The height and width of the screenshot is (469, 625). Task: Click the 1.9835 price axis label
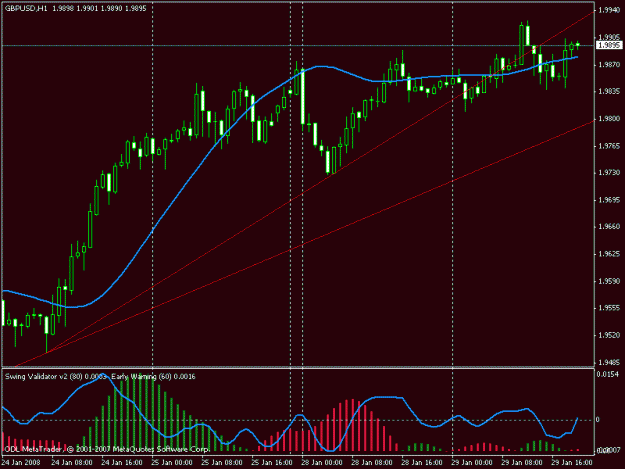(x=609, y=92)
